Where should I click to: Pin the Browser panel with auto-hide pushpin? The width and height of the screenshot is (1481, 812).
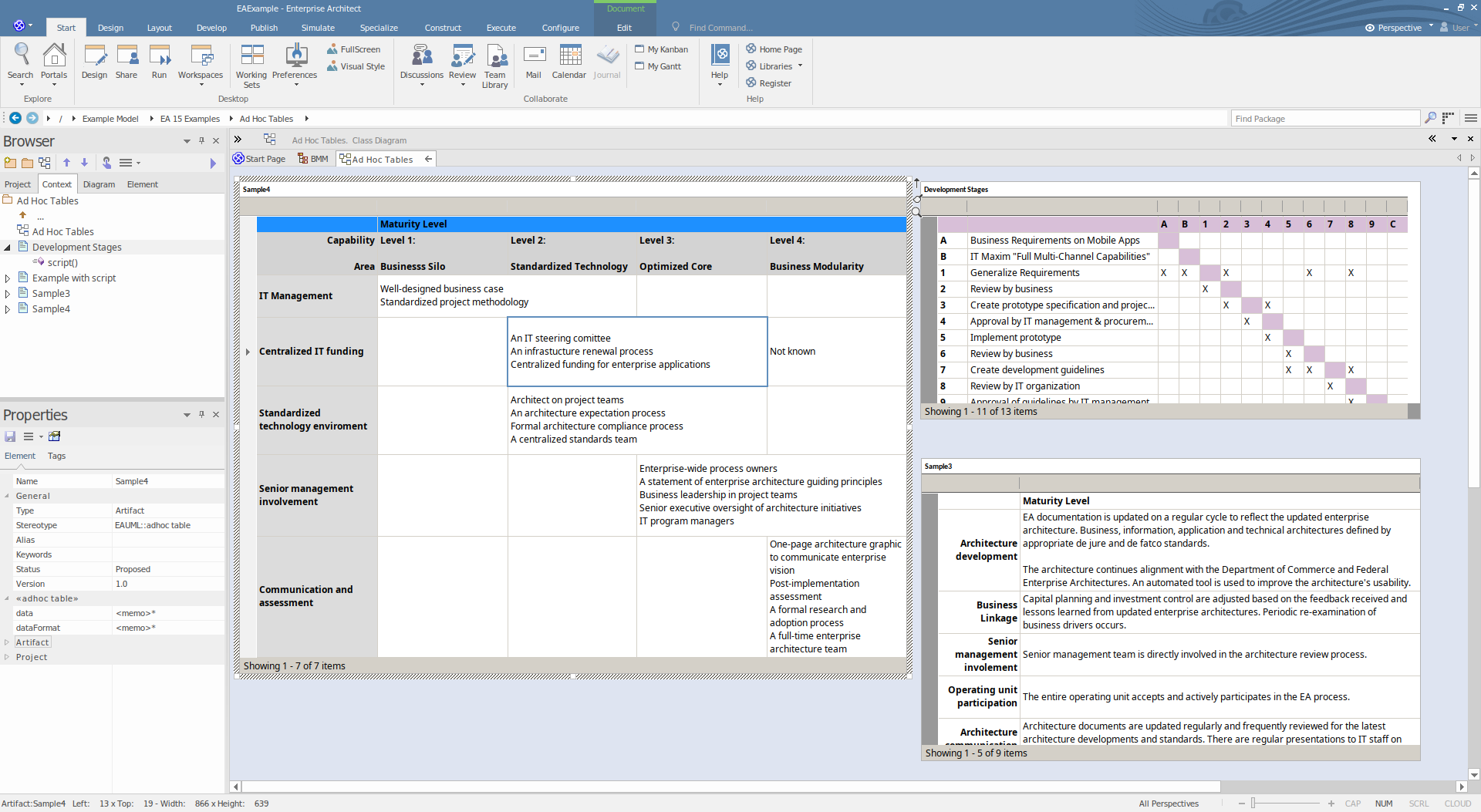point(201,140)
